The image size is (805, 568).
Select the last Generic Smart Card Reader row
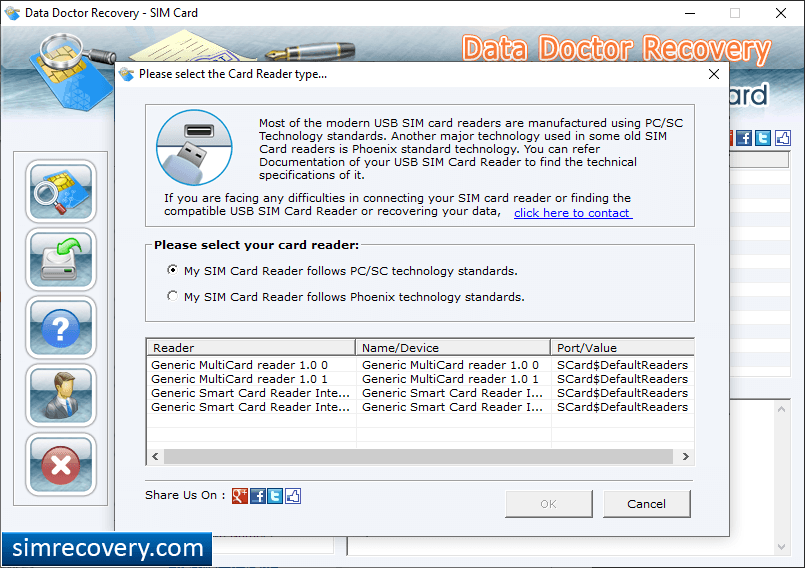(x=420, y=407)
